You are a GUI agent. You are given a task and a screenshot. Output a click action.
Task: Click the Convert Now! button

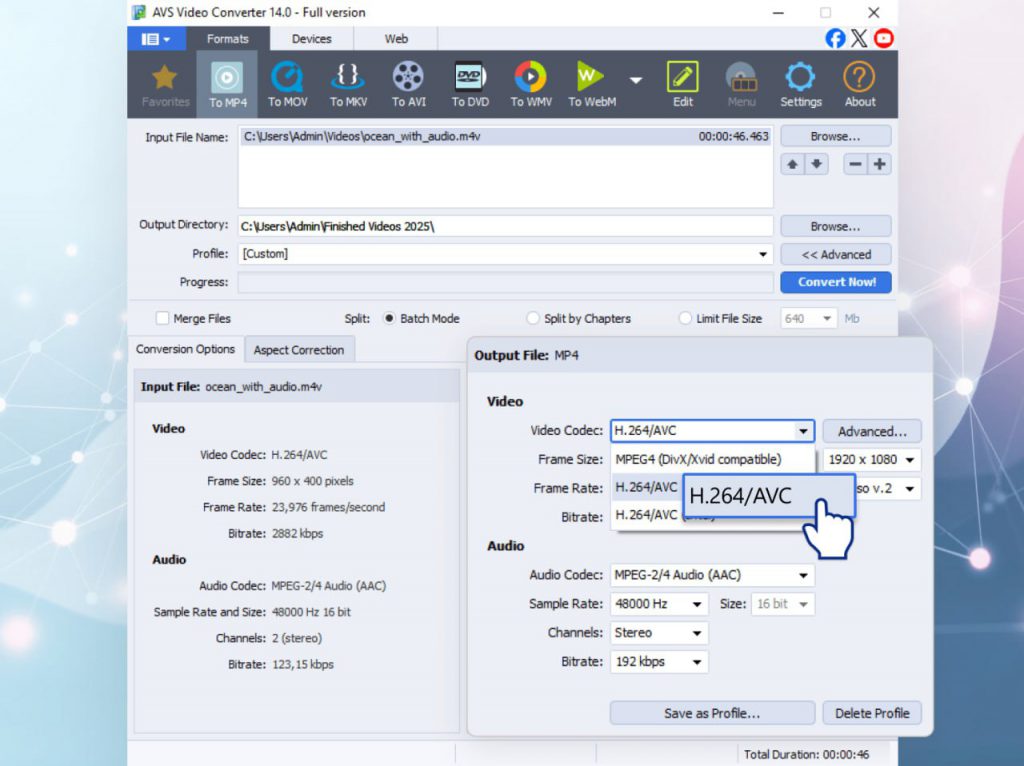point(836,282)
